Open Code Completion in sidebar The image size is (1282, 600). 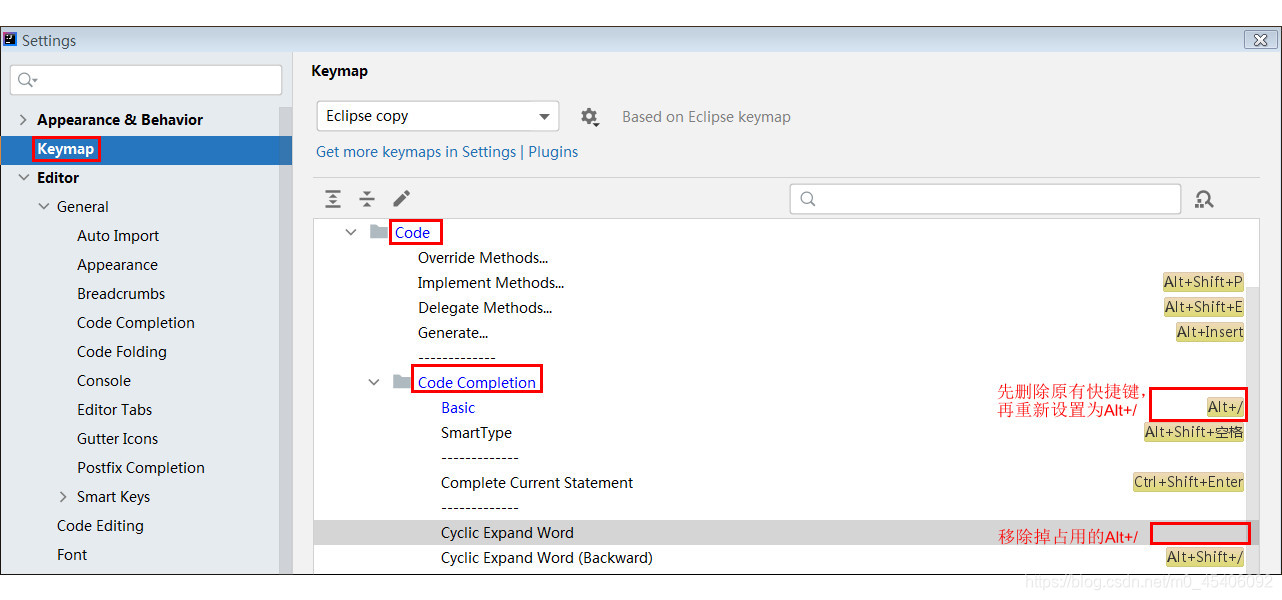tap(136, 323)
